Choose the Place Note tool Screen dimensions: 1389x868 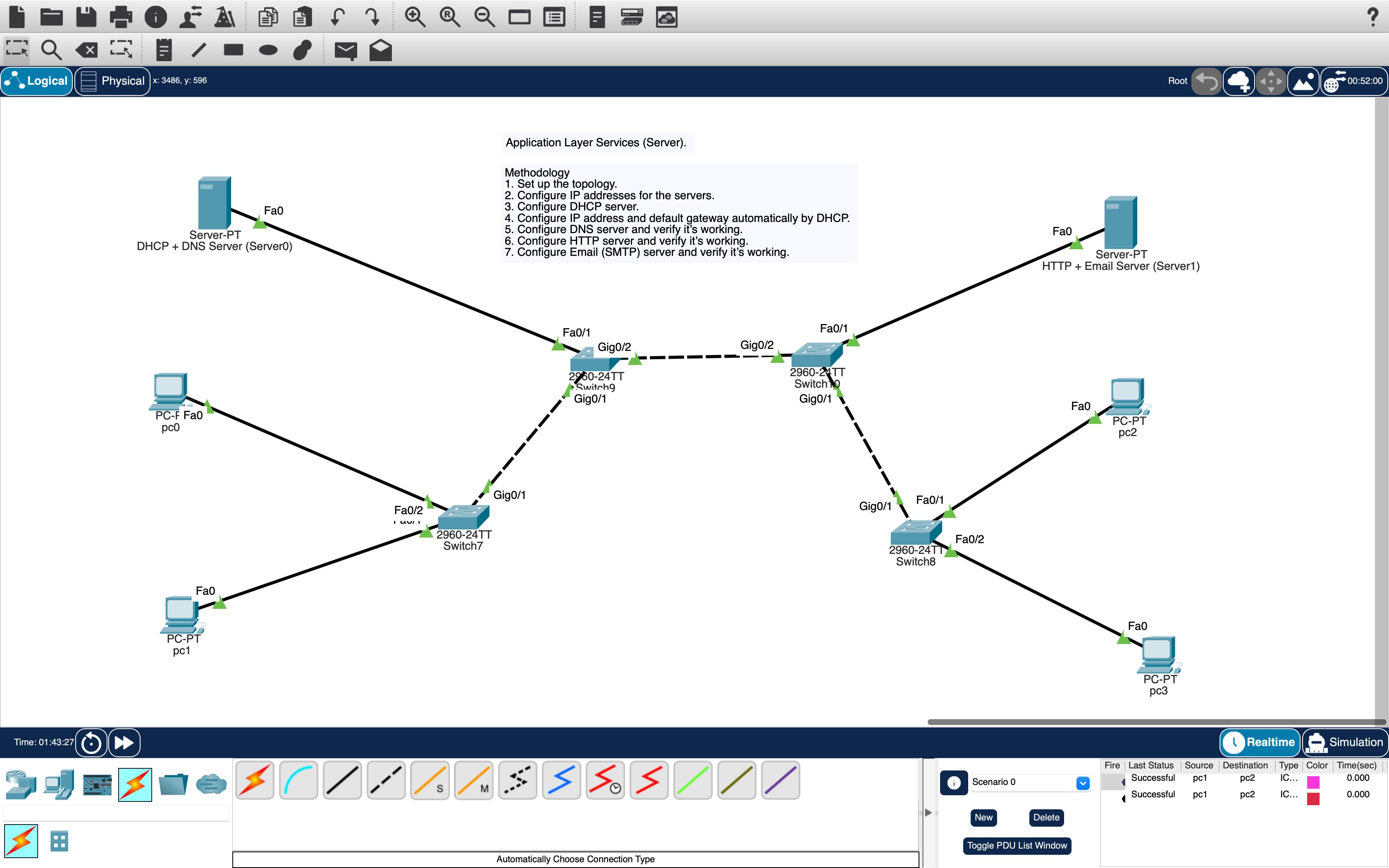[x=164, y=50]
